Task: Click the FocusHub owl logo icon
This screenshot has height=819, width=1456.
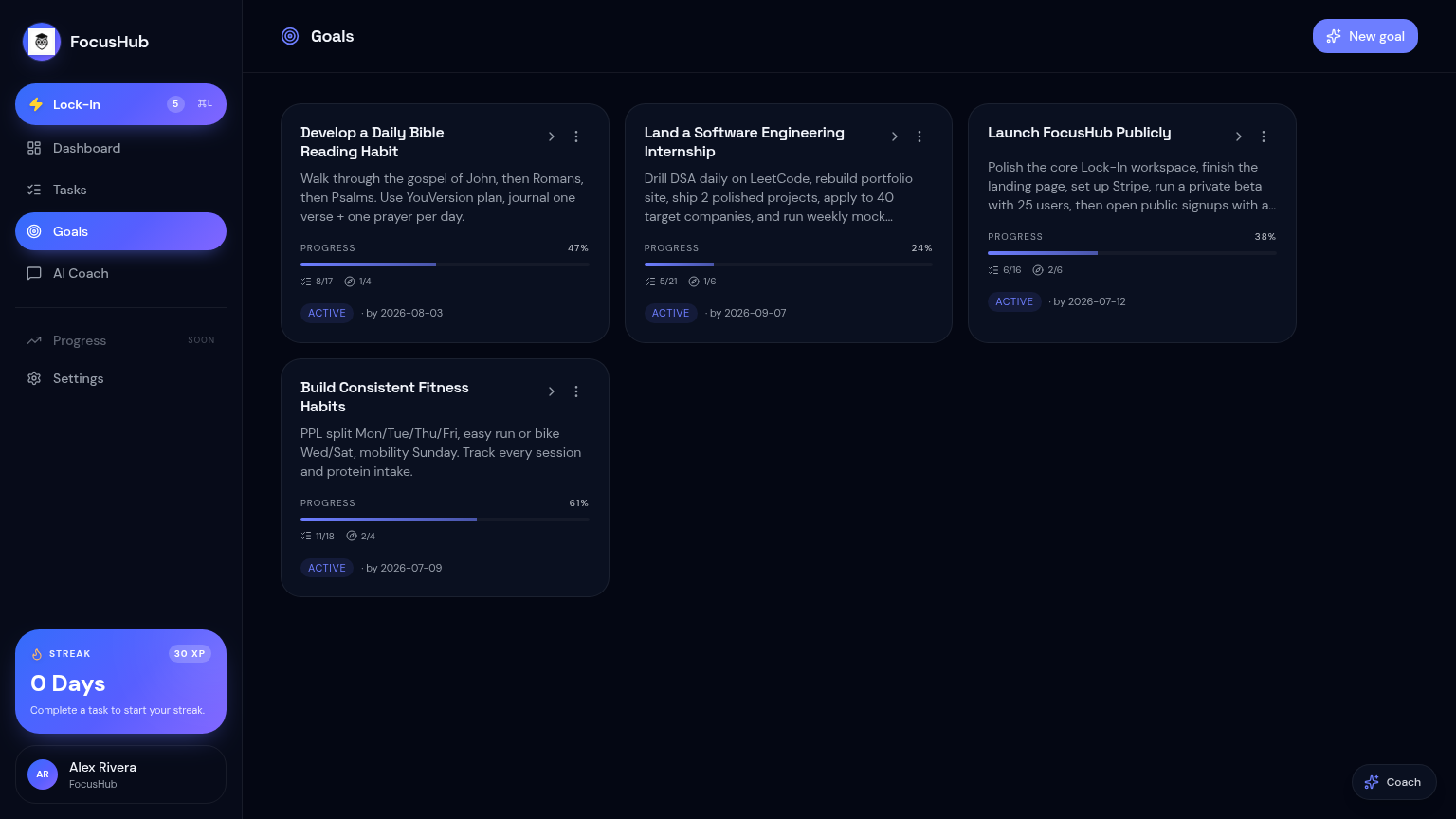Action: (42, 42)
